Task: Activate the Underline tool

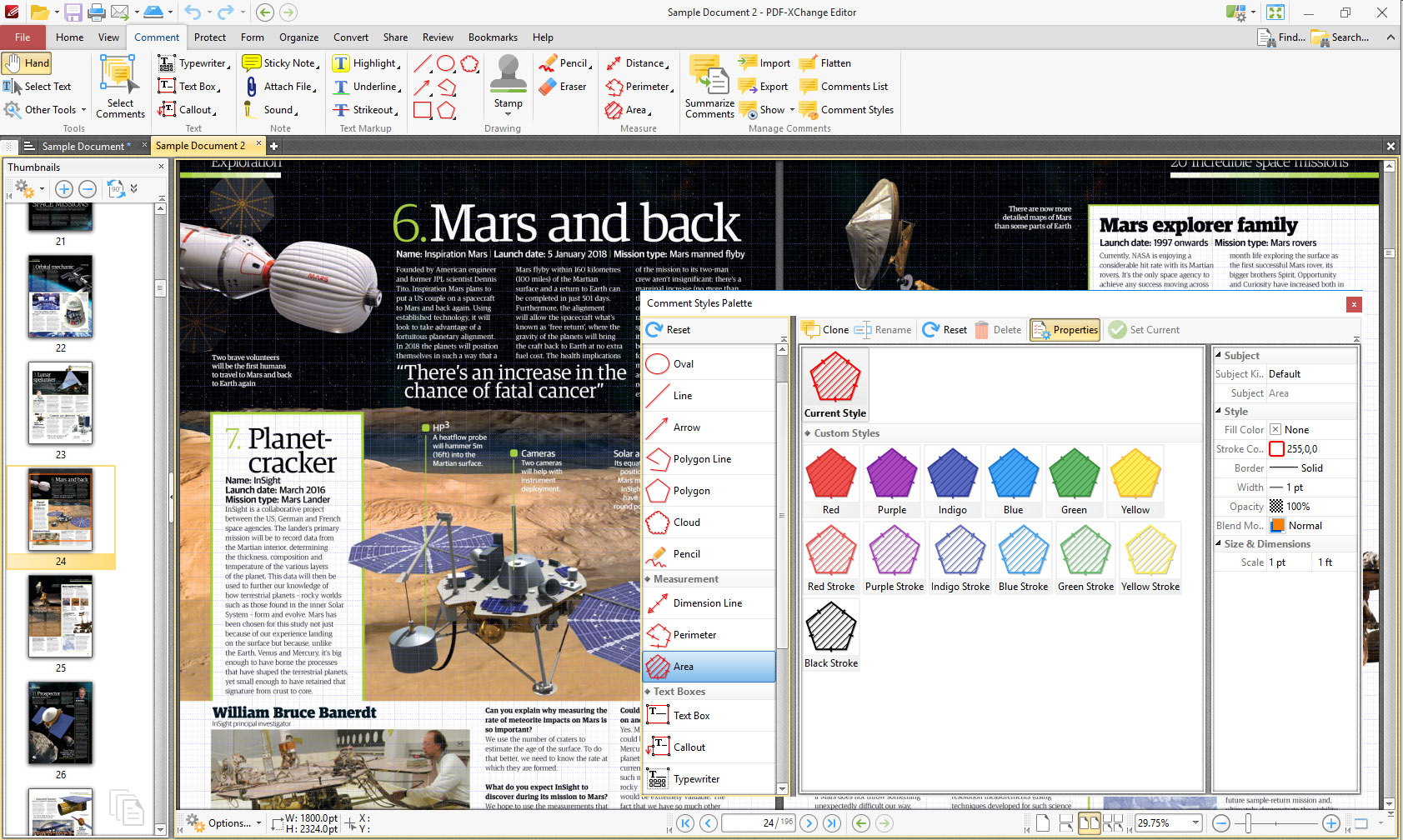Action: point(366,87)
